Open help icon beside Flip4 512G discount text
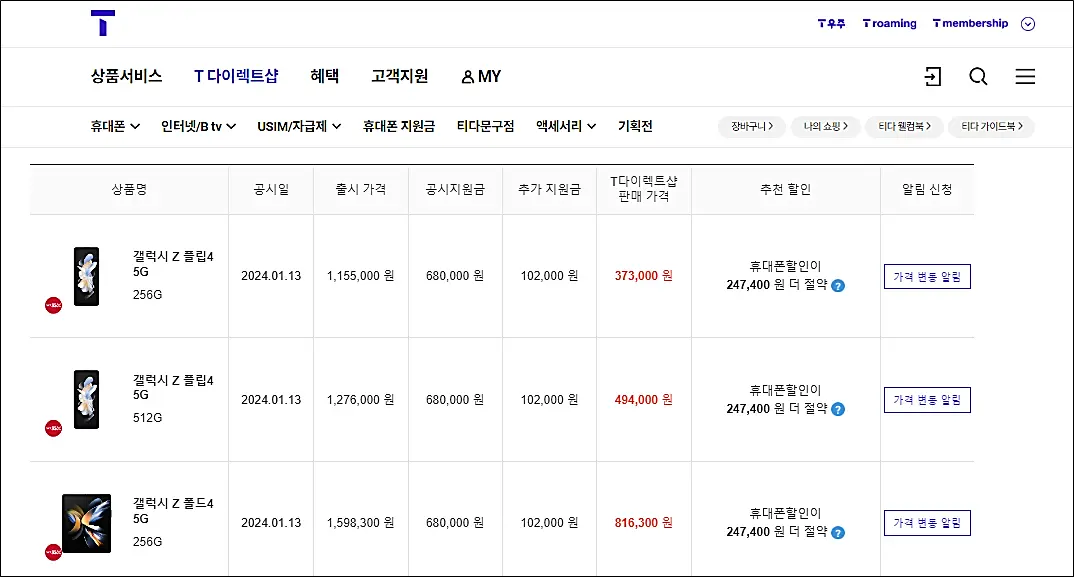Screen dimensions: 1074x577 pyautogui.click(x=838, y=408)
